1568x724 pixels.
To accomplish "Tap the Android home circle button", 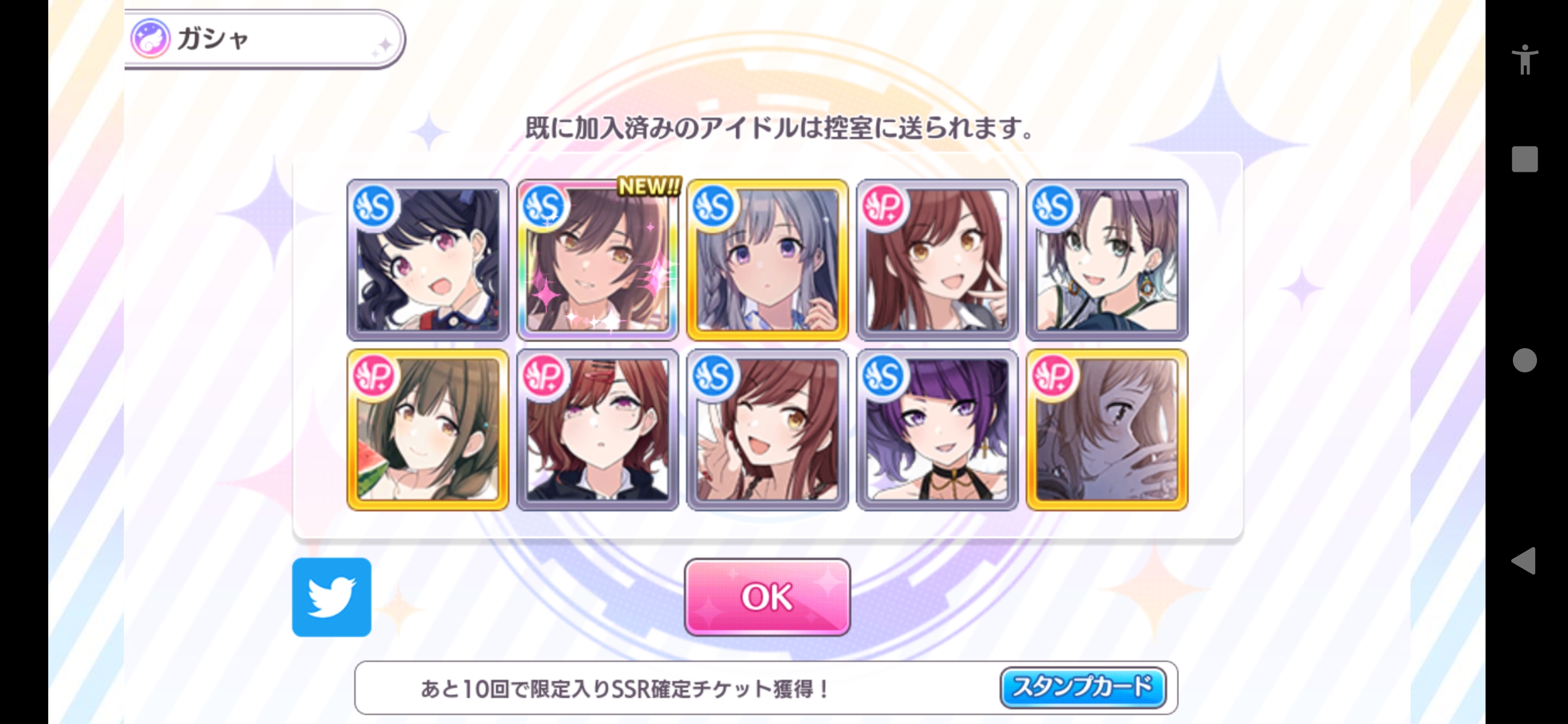I will (1524, 360).
